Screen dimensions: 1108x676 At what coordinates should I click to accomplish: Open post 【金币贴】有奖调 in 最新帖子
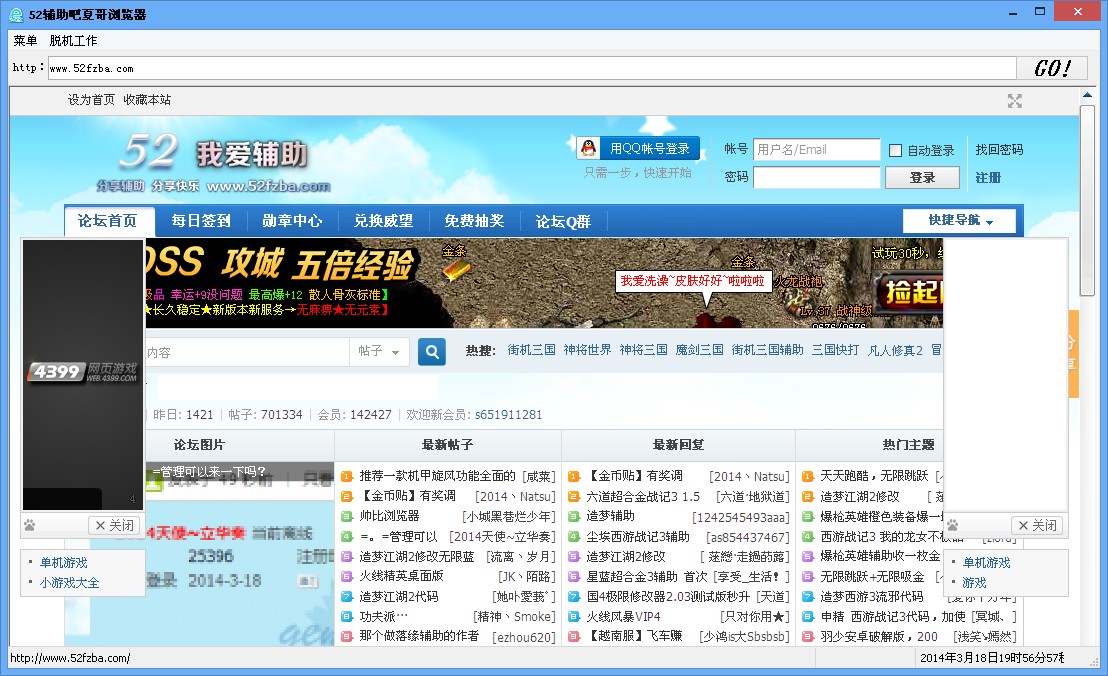(408, 496)
